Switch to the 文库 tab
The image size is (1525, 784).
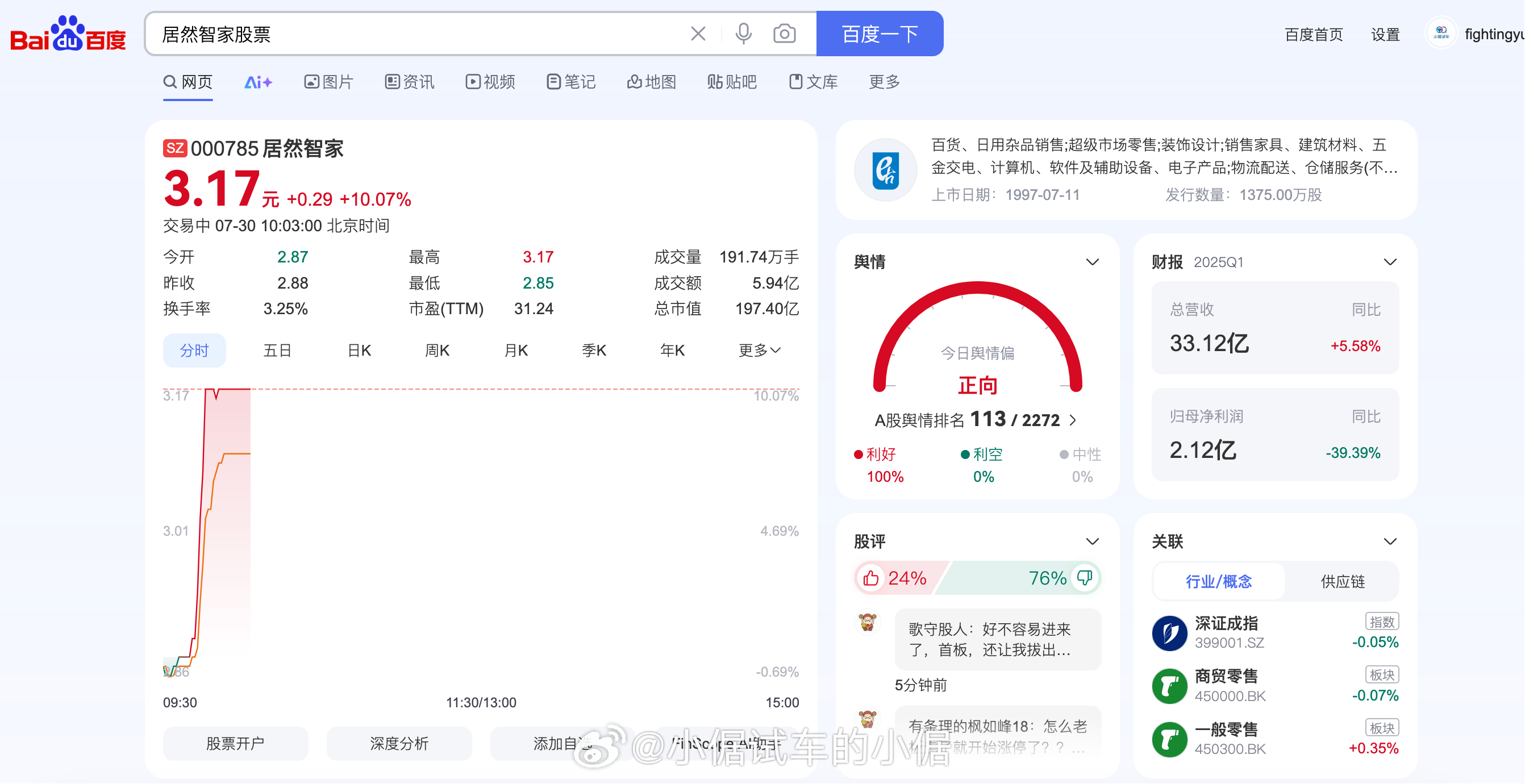(814, 82)
